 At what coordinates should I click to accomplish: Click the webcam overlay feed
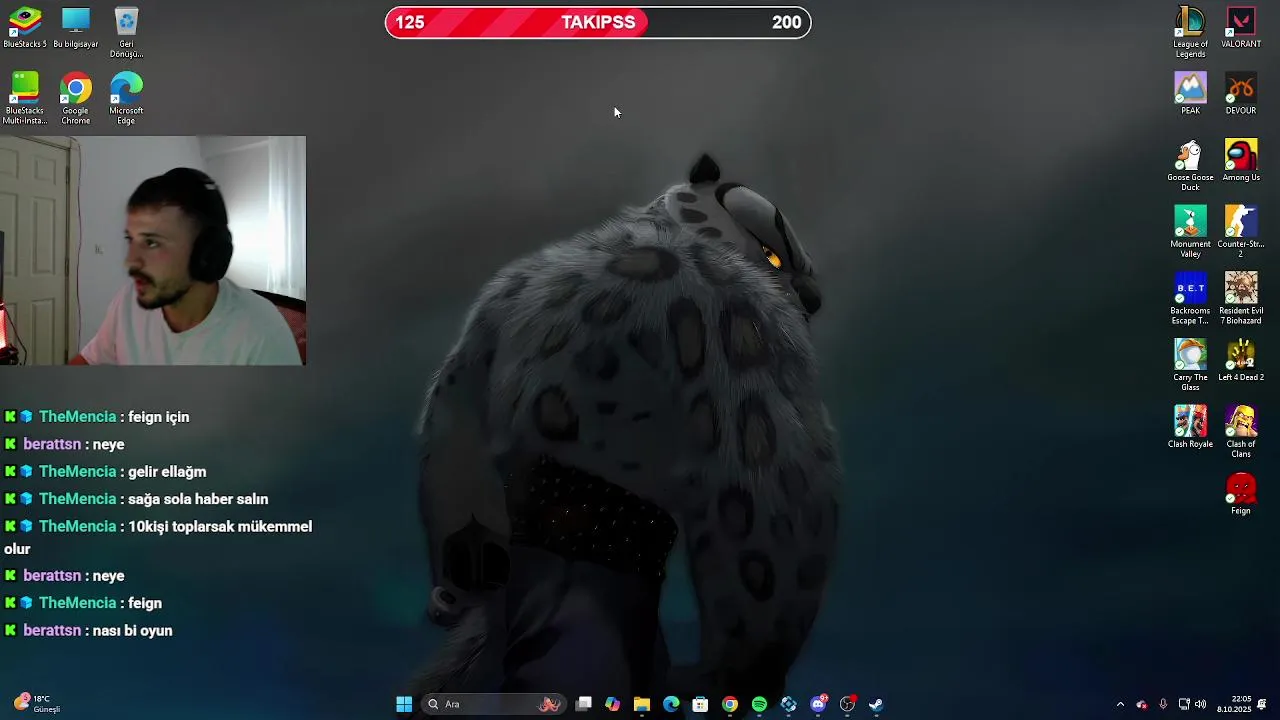153,251
